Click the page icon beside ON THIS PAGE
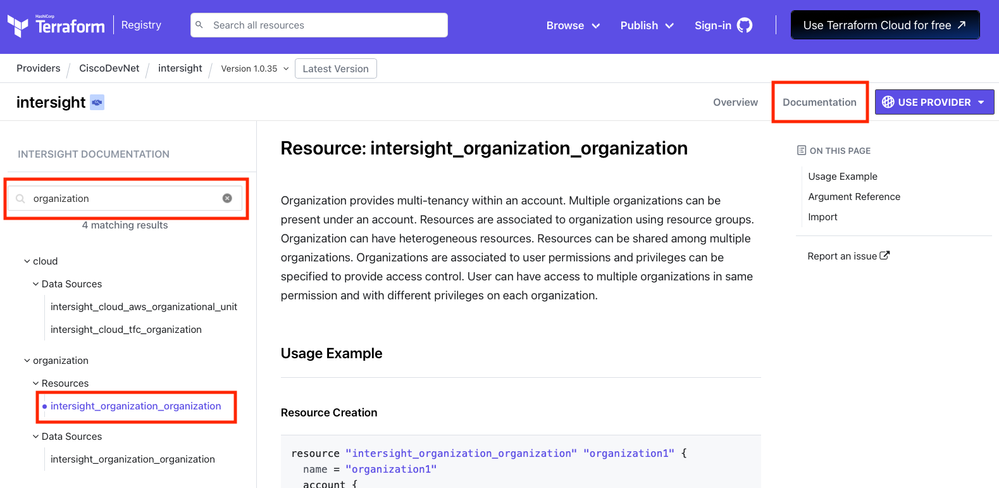This screenshot has width=999, height=488. (x=801, y=151)
